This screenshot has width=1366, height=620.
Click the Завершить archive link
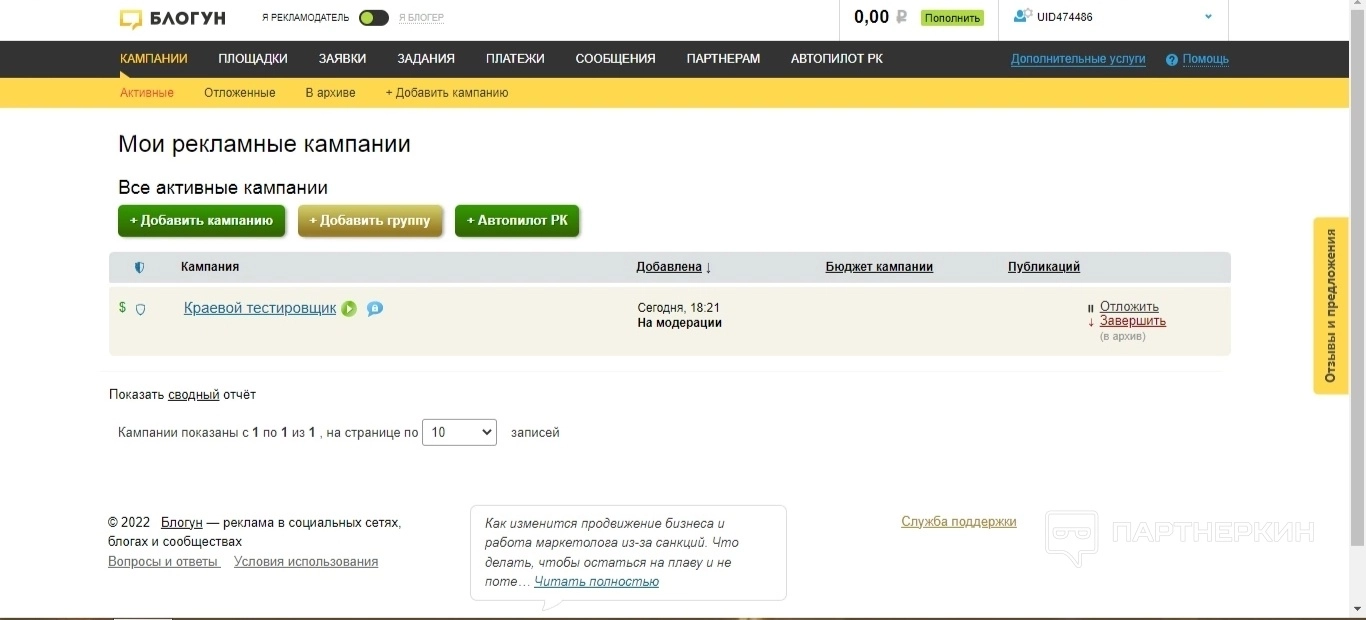tap(1133, 321)
